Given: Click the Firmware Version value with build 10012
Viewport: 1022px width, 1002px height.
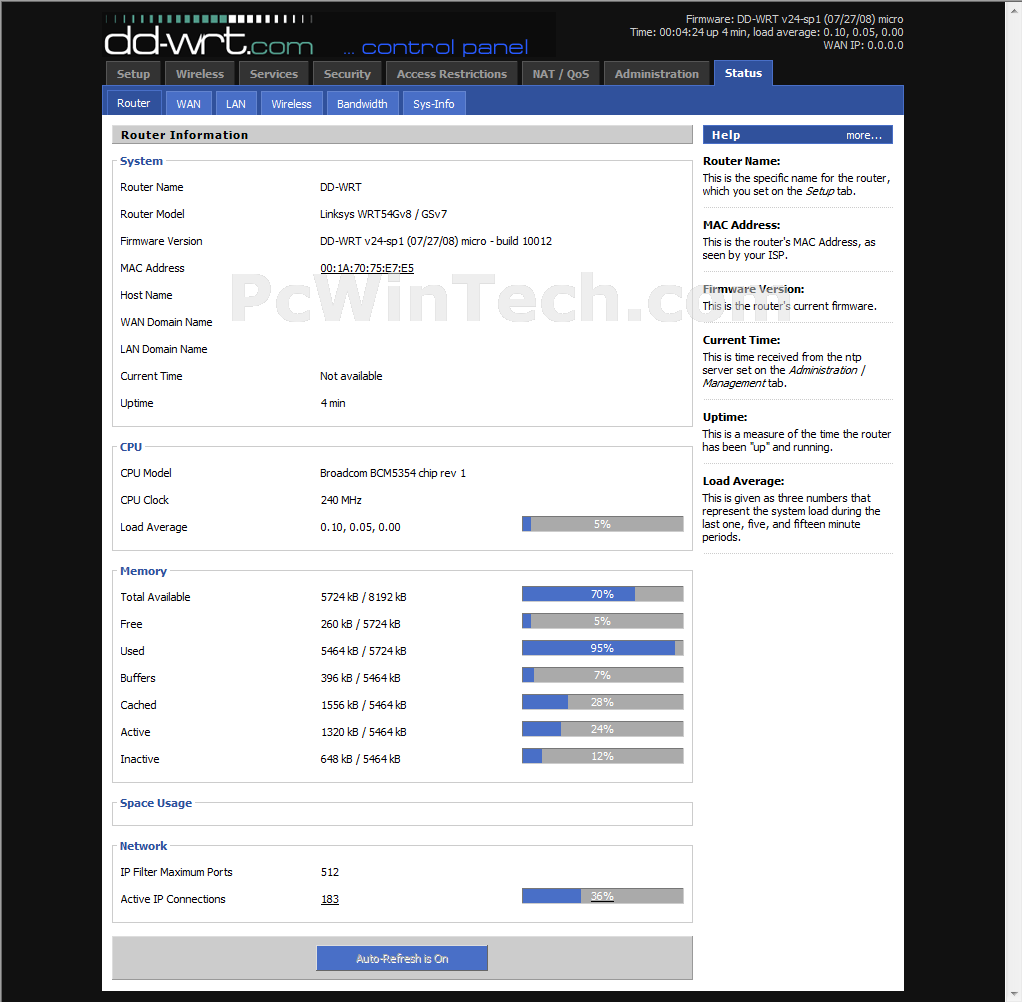Looking at the screenshot, I should click(x=435, y=241).
